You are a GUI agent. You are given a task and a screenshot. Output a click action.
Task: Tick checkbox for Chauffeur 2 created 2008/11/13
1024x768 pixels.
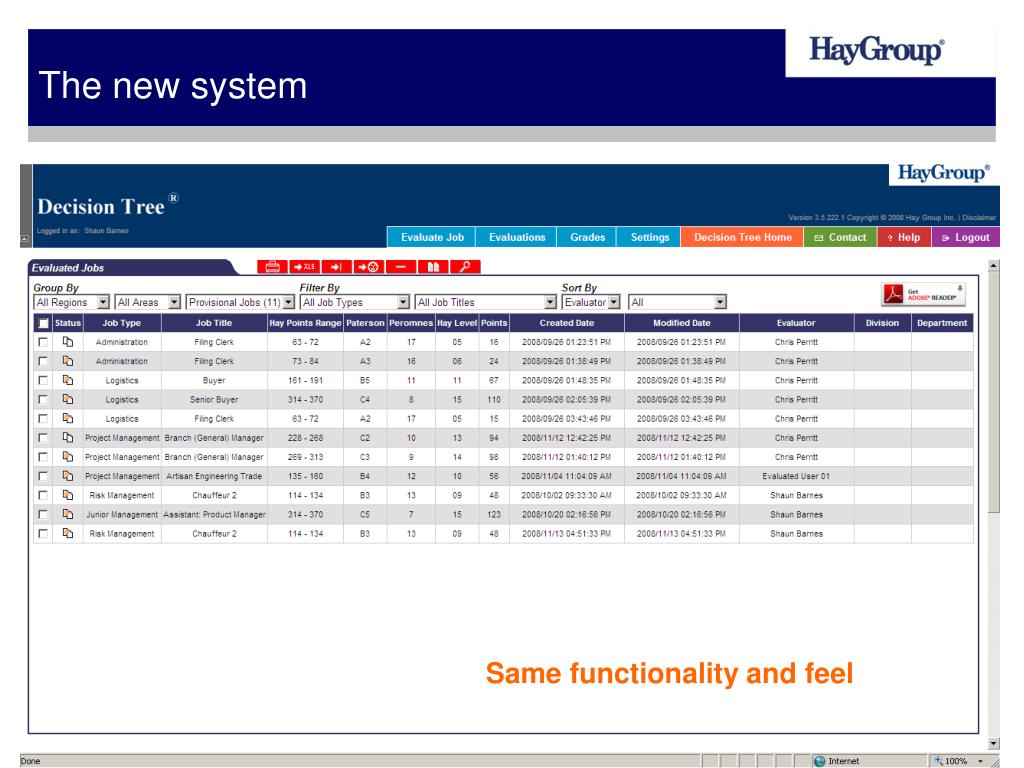[43, 534]
